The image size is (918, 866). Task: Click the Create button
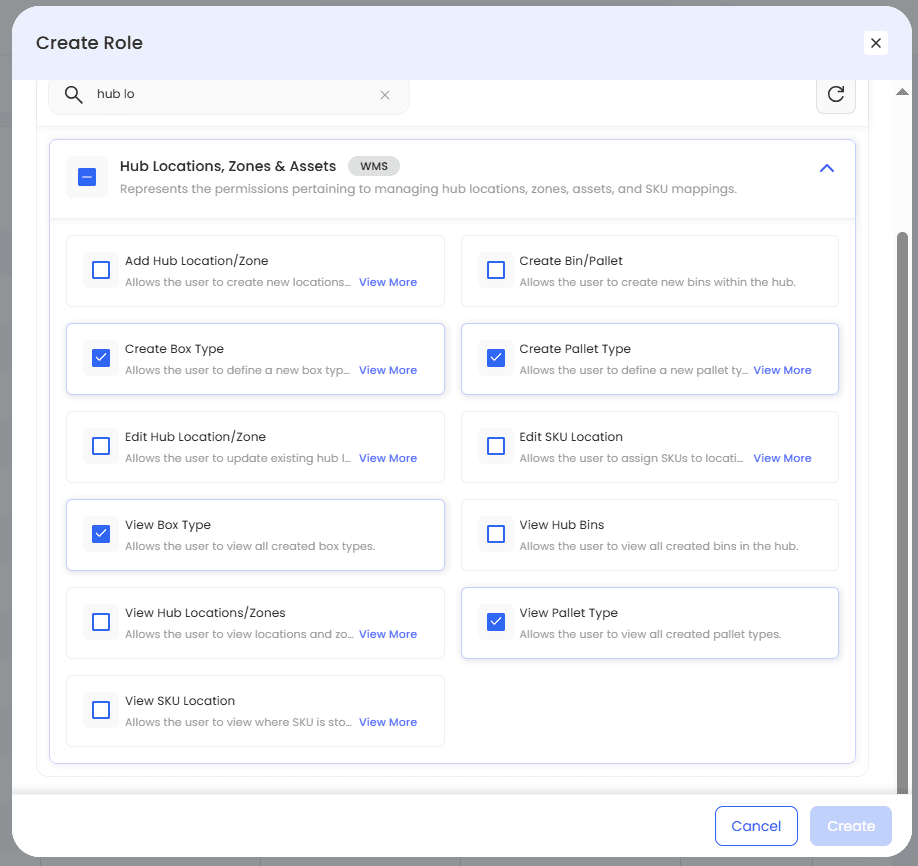tap(851, 826)
